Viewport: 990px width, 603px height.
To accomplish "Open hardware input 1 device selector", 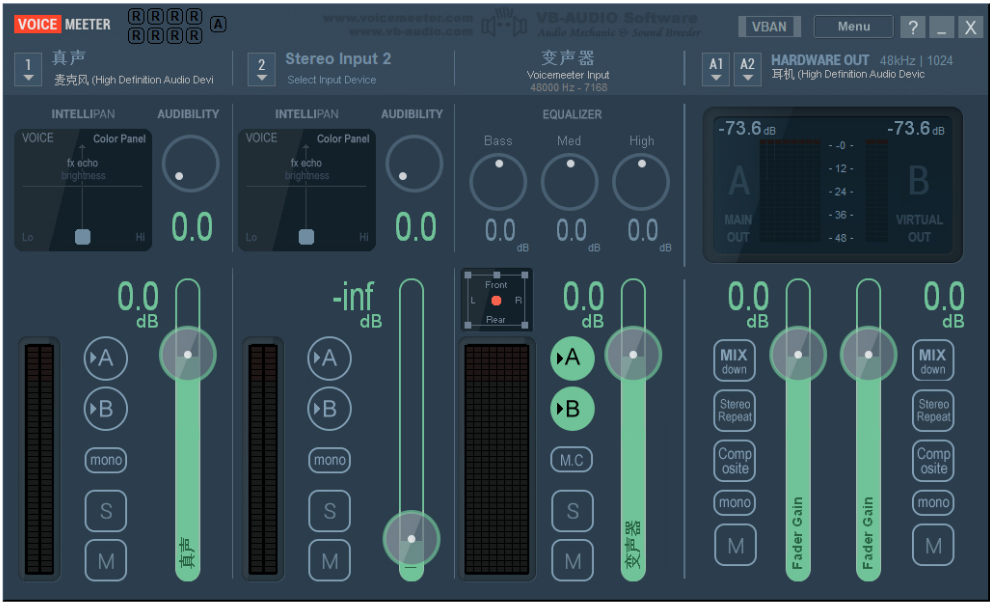I will [28, 69].
